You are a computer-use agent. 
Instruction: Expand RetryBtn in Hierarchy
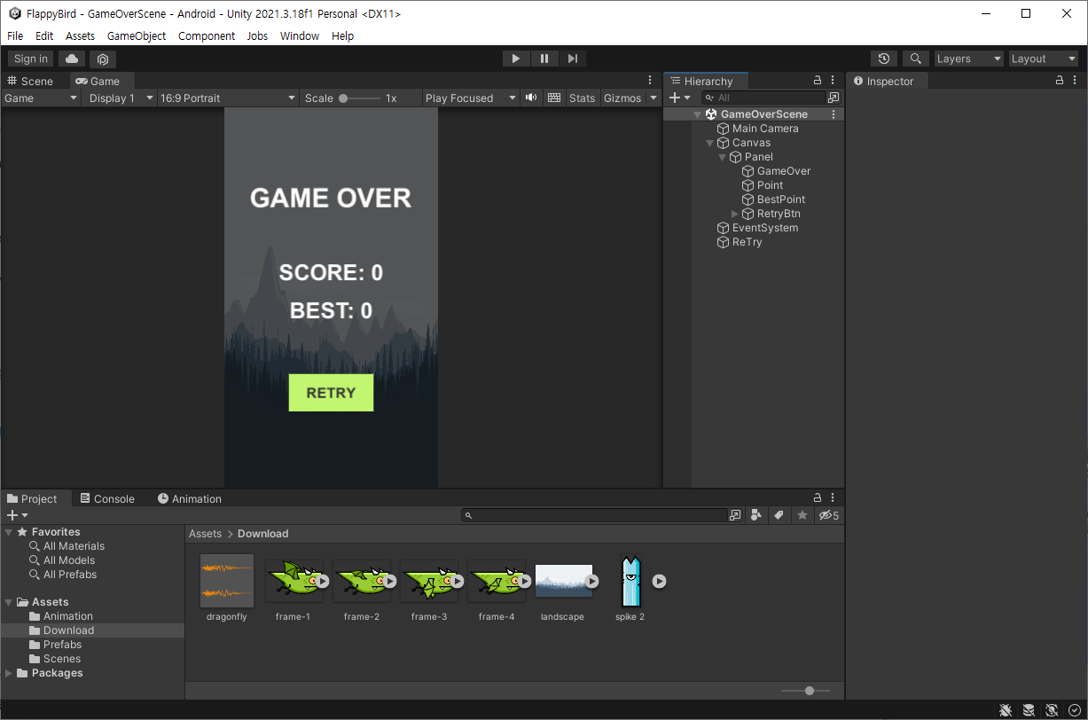click(735, 214)
